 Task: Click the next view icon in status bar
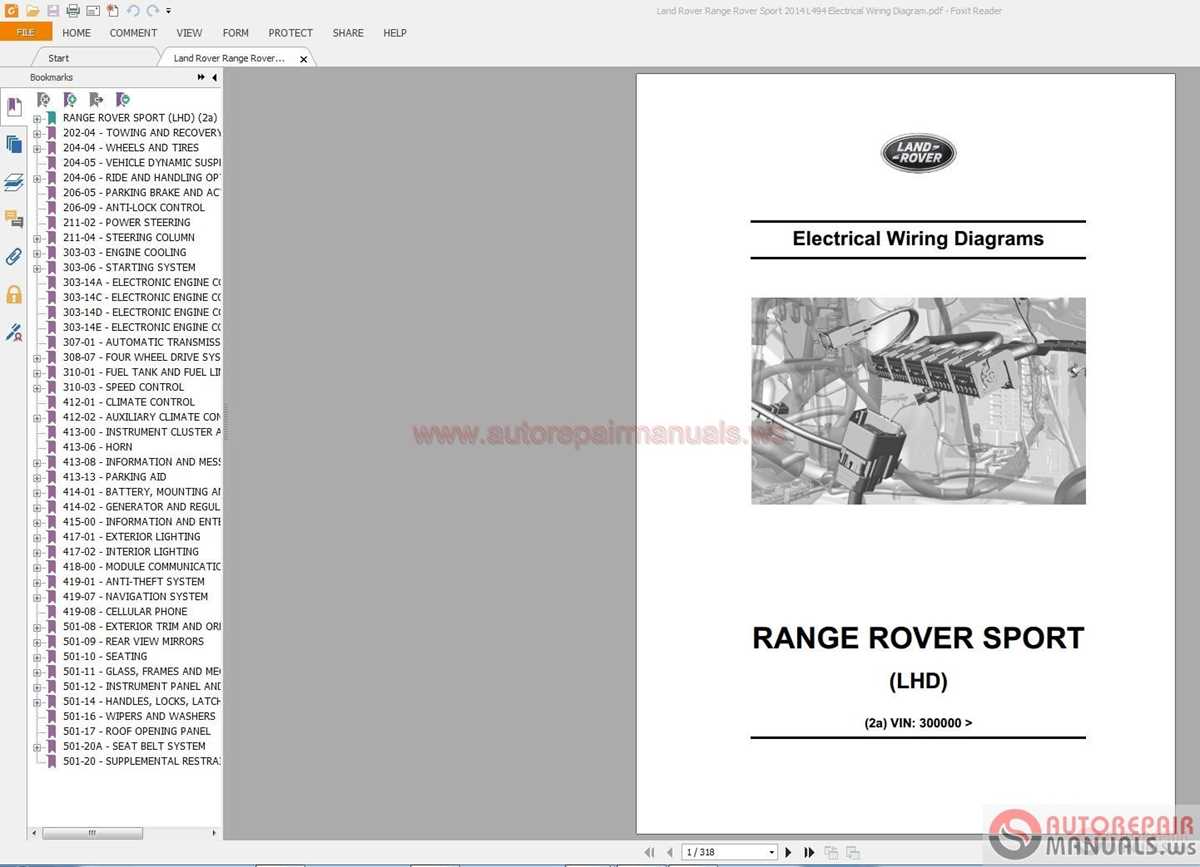[853, 853]
